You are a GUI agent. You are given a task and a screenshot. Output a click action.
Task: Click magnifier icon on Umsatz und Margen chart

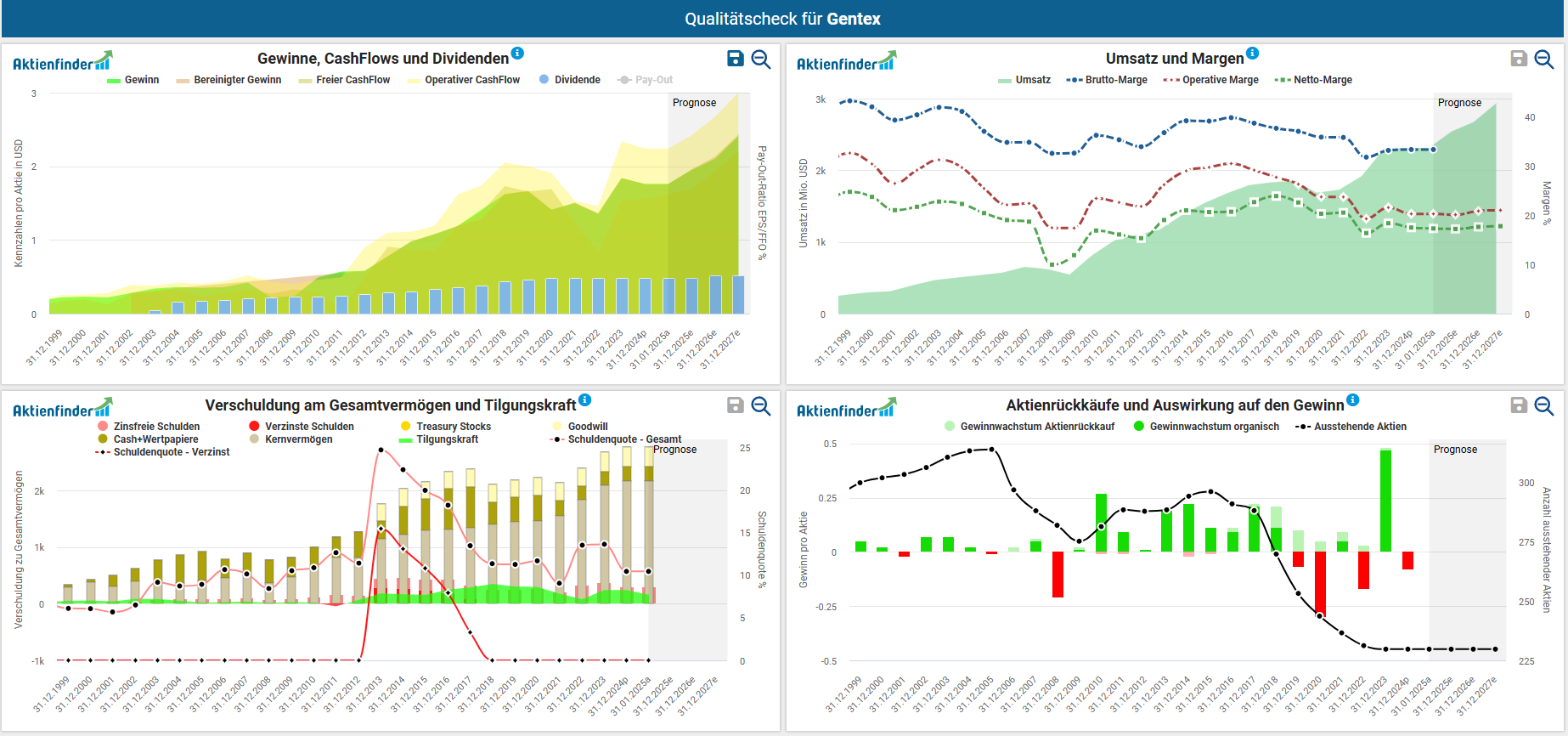(1544, 59)
